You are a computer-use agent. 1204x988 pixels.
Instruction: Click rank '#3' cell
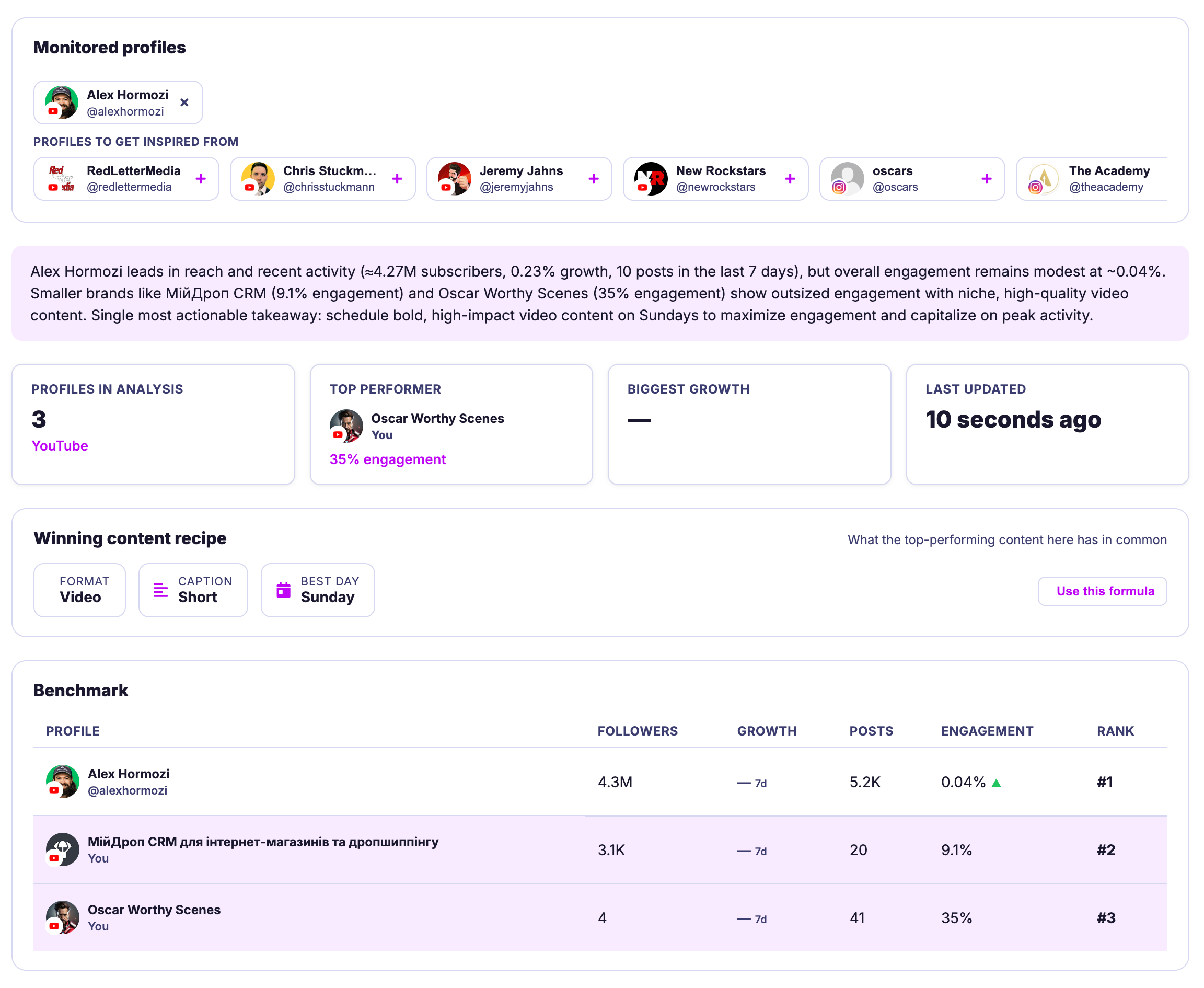(1106, 917)
